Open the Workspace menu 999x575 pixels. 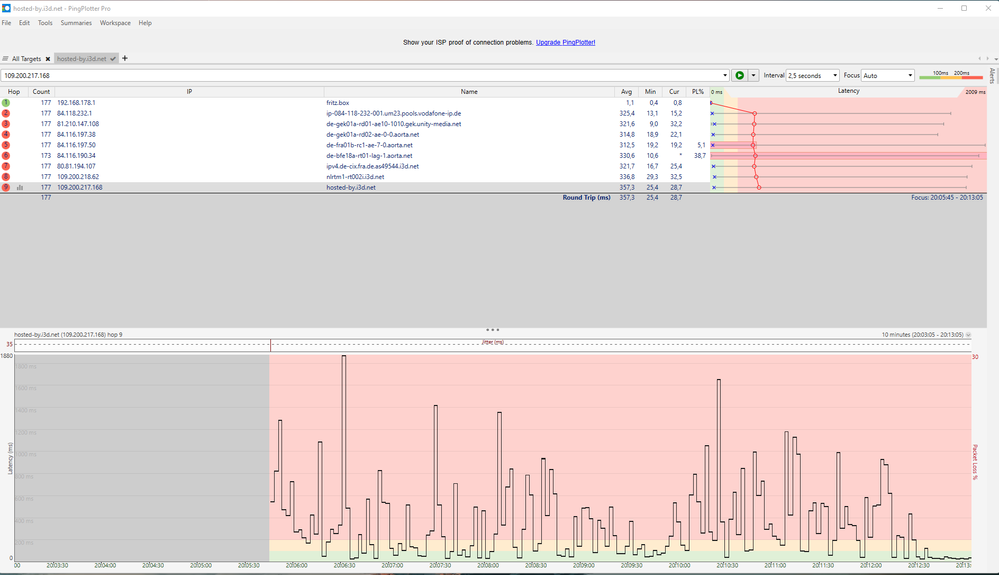[x=115, y=23]
